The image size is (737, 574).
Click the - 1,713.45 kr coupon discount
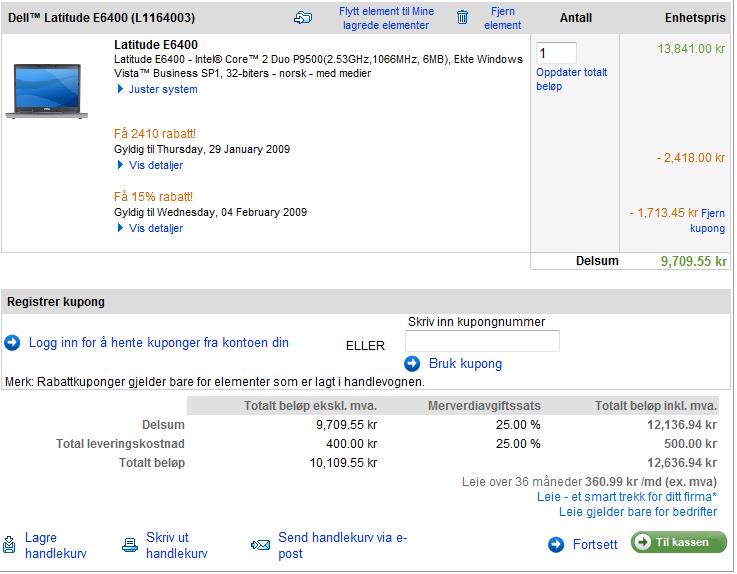pyautogui.click(x=664, y=213)
